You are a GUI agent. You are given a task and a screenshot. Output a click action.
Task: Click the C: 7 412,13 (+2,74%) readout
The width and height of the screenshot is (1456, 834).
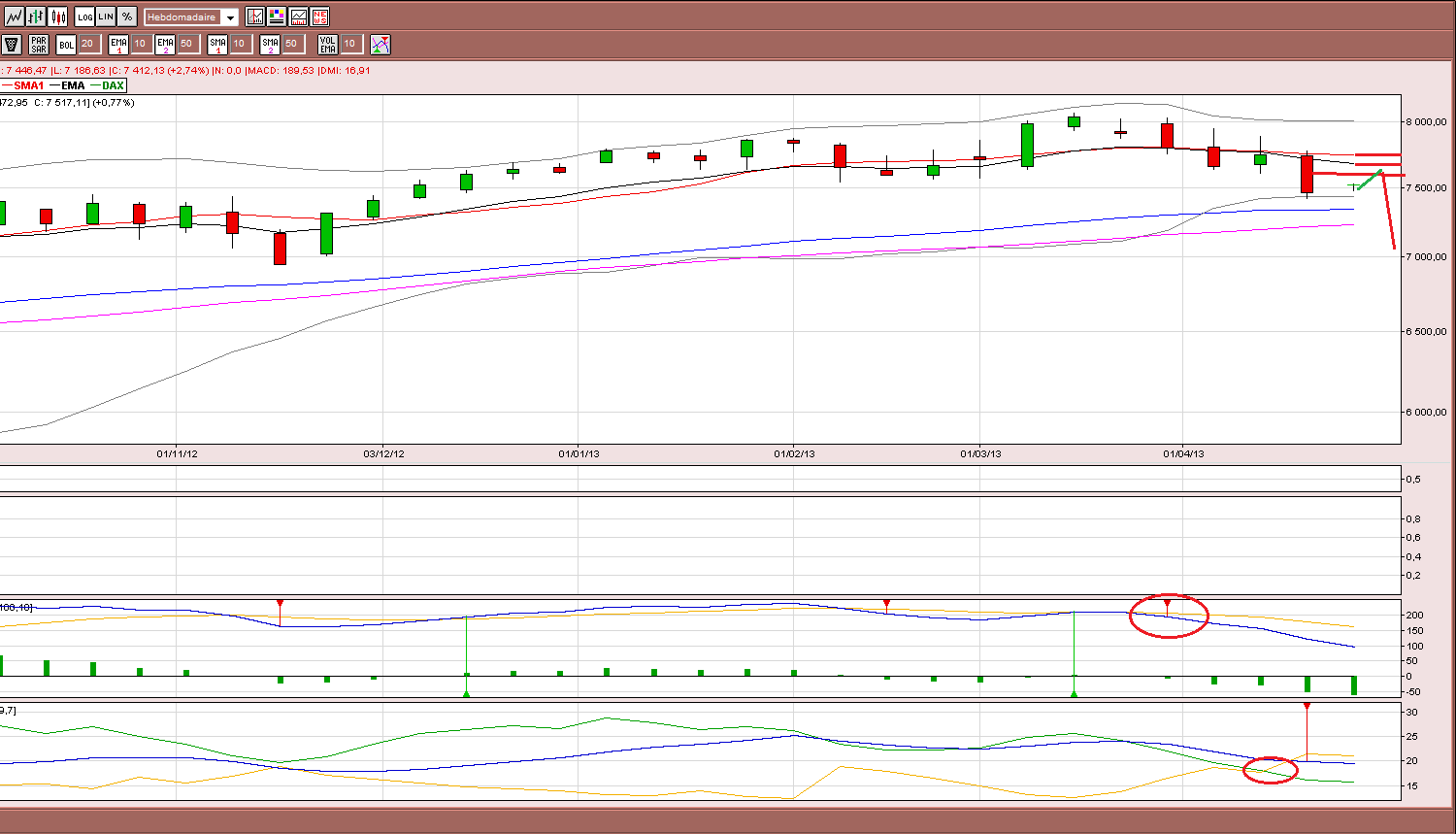pos(158,70)
